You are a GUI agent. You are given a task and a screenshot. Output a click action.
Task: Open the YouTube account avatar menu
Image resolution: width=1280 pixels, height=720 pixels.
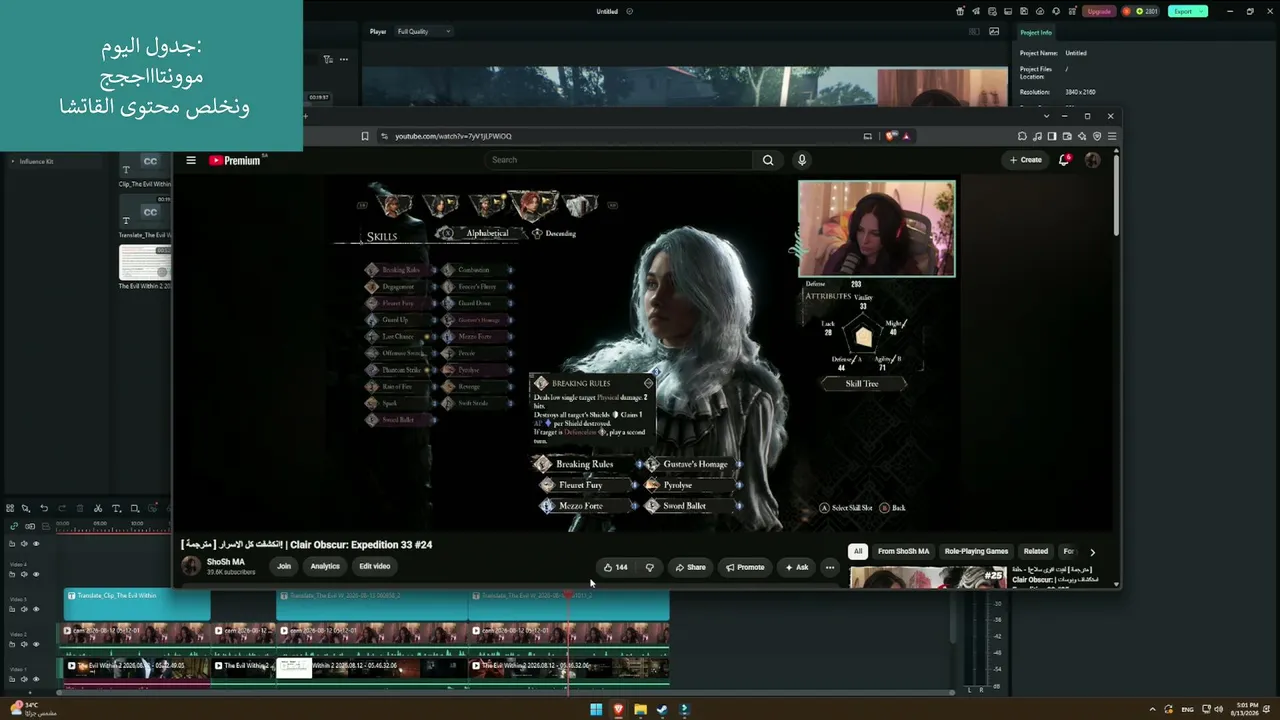(1092, 160)
